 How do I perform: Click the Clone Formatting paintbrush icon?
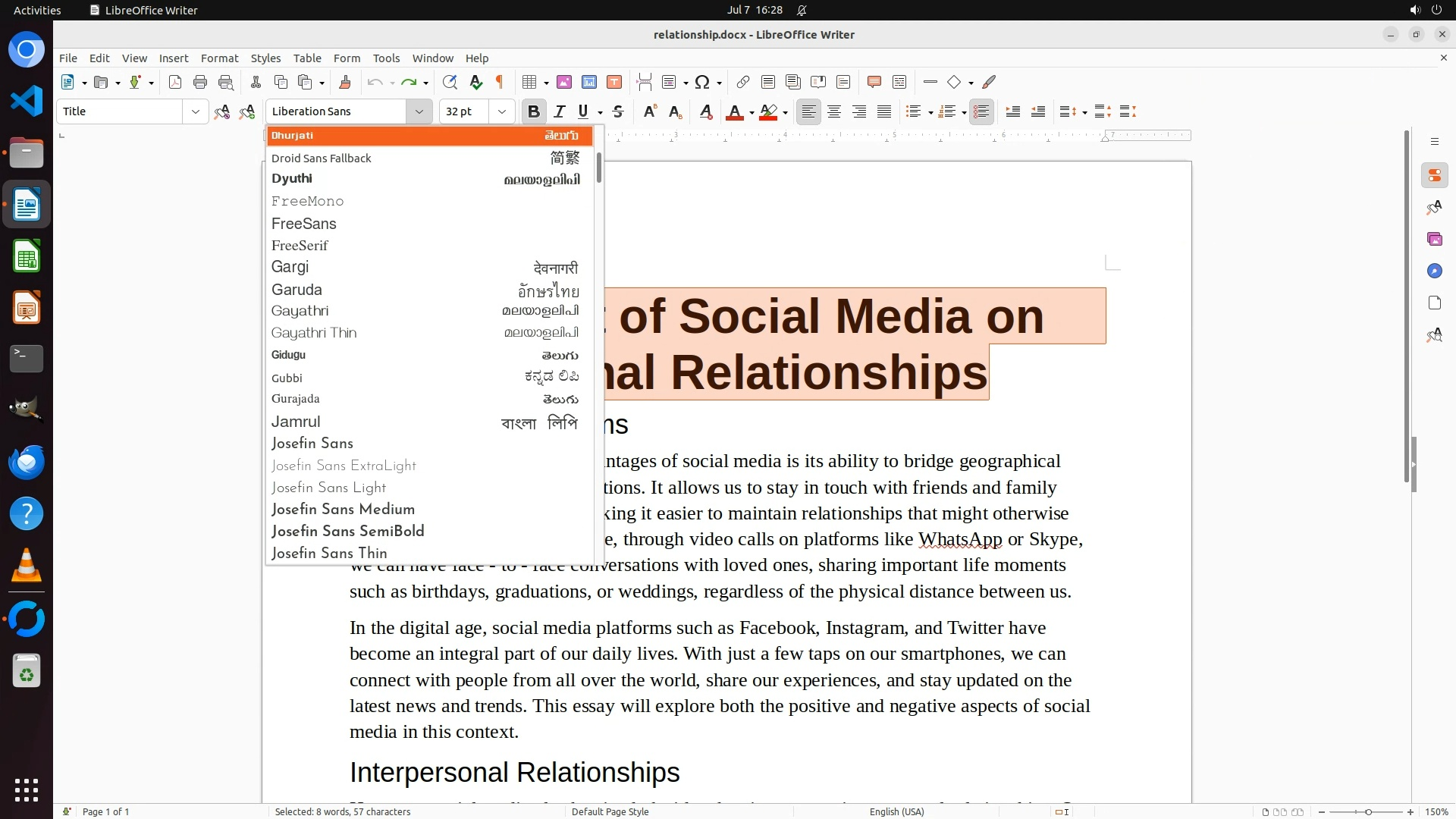345,82
